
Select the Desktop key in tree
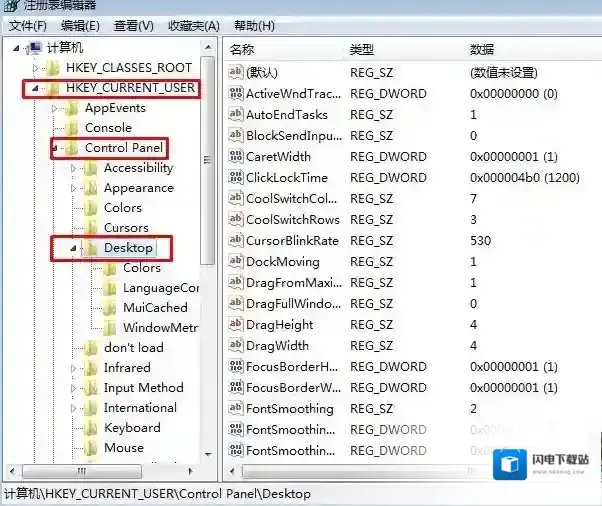128,247
